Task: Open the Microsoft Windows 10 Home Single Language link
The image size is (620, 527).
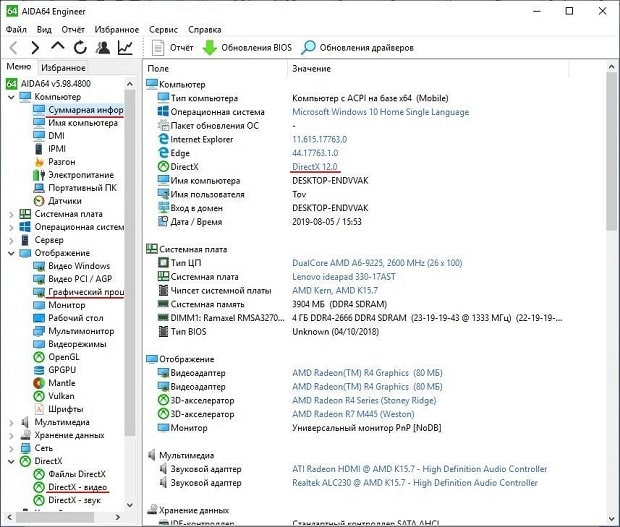Action: pyautogui.click(x=380, y=112)
